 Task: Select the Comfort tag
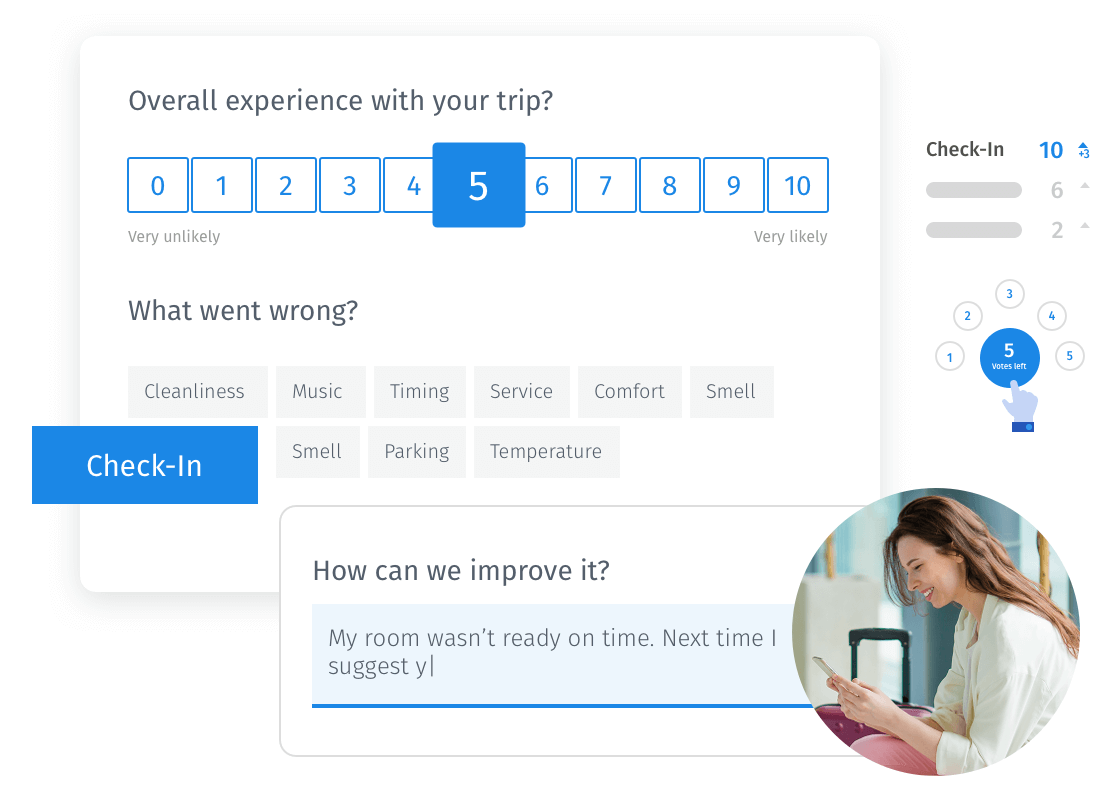pos(629,391)
